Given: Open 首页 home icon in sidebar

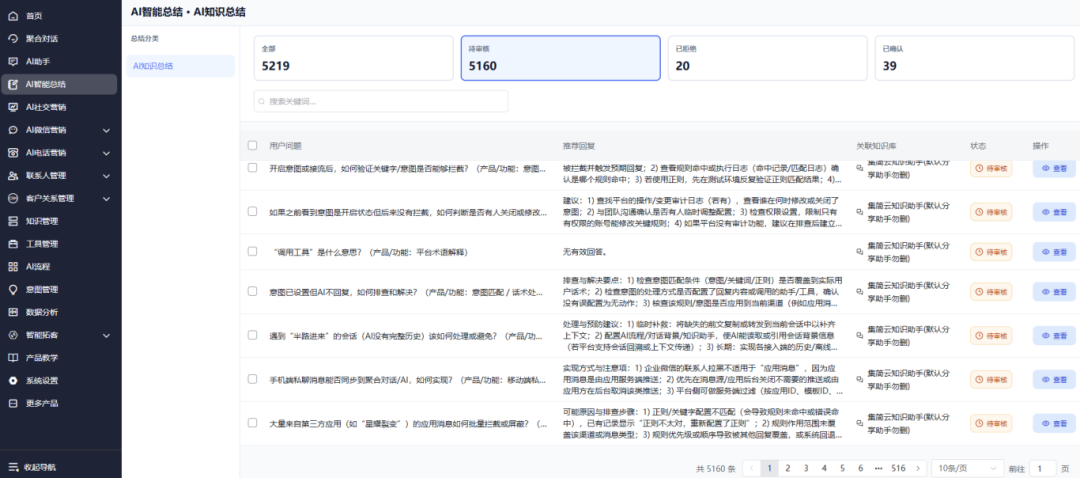Looking at the screenshot, I should [x=12, y=16].
